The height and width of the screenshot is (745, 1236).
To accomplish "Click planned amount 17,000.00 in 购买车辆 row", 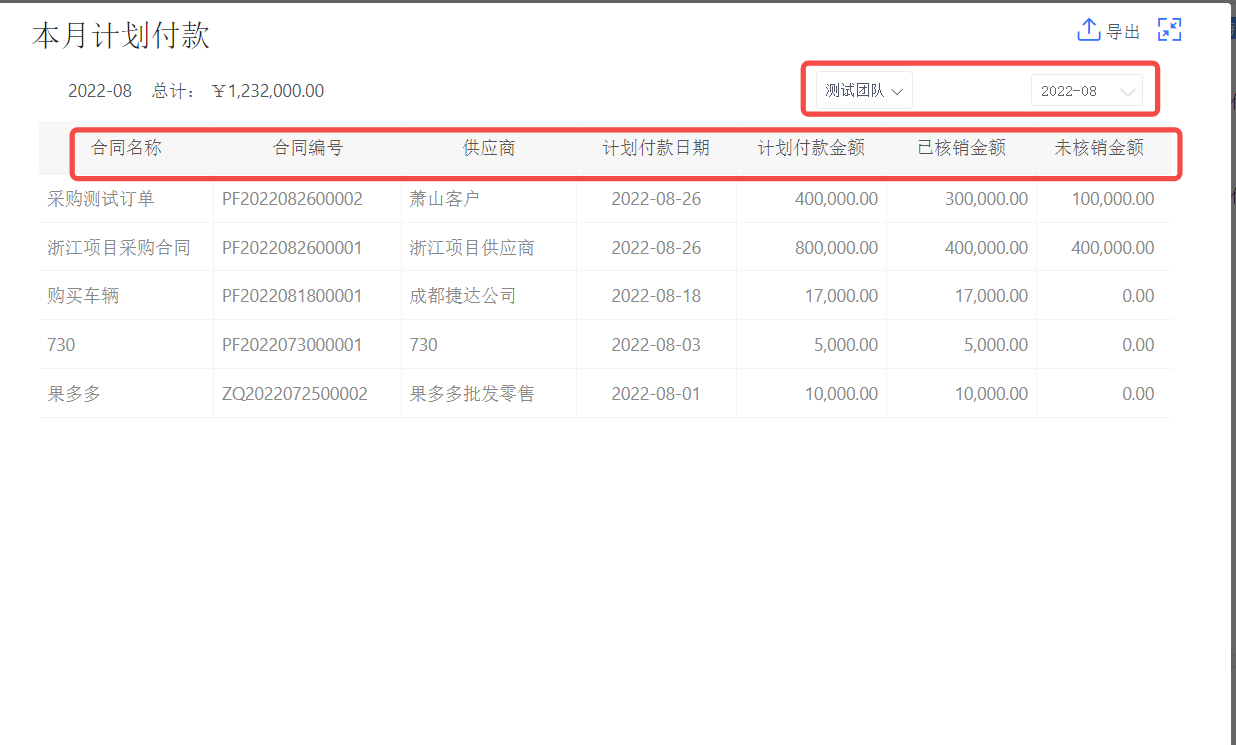I will (841, 296).
